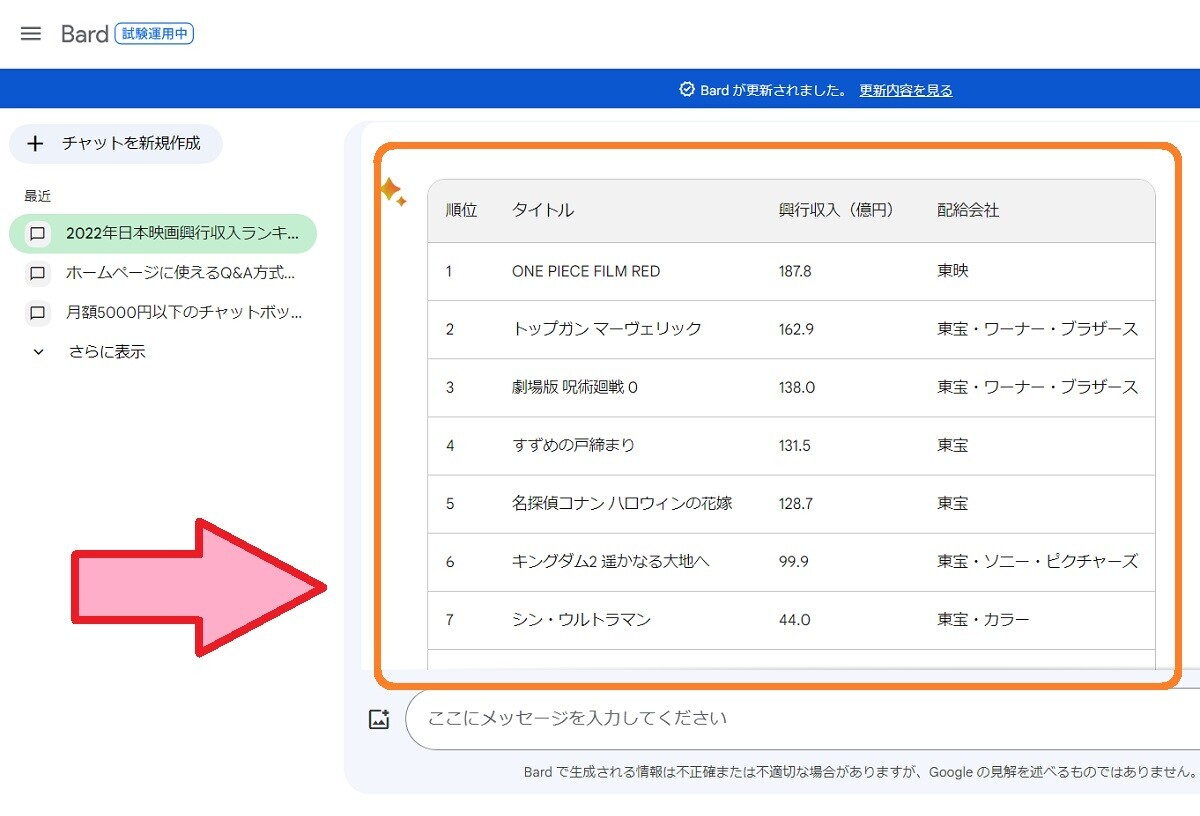The width and height of the screenshot is (1200, 816).
Task: Click the chat bubble icon of the Q&A chat
Action: coord(37,273)
